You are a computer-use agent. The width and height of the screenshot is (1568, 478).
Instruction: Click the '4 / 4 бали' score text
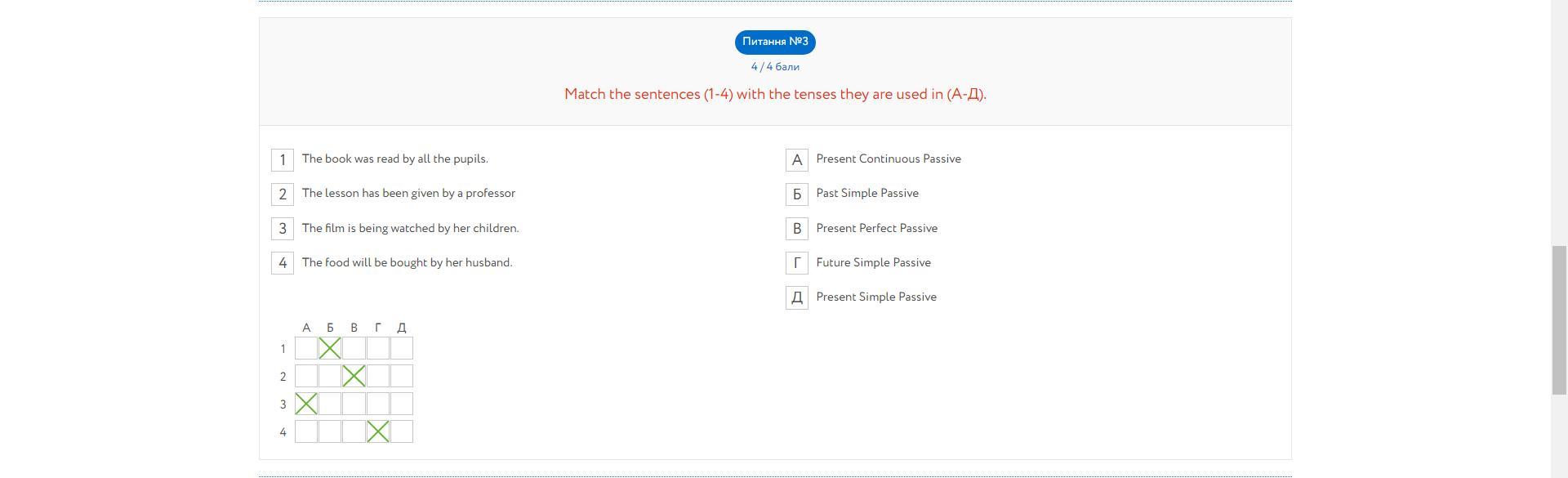coord(775,67)
